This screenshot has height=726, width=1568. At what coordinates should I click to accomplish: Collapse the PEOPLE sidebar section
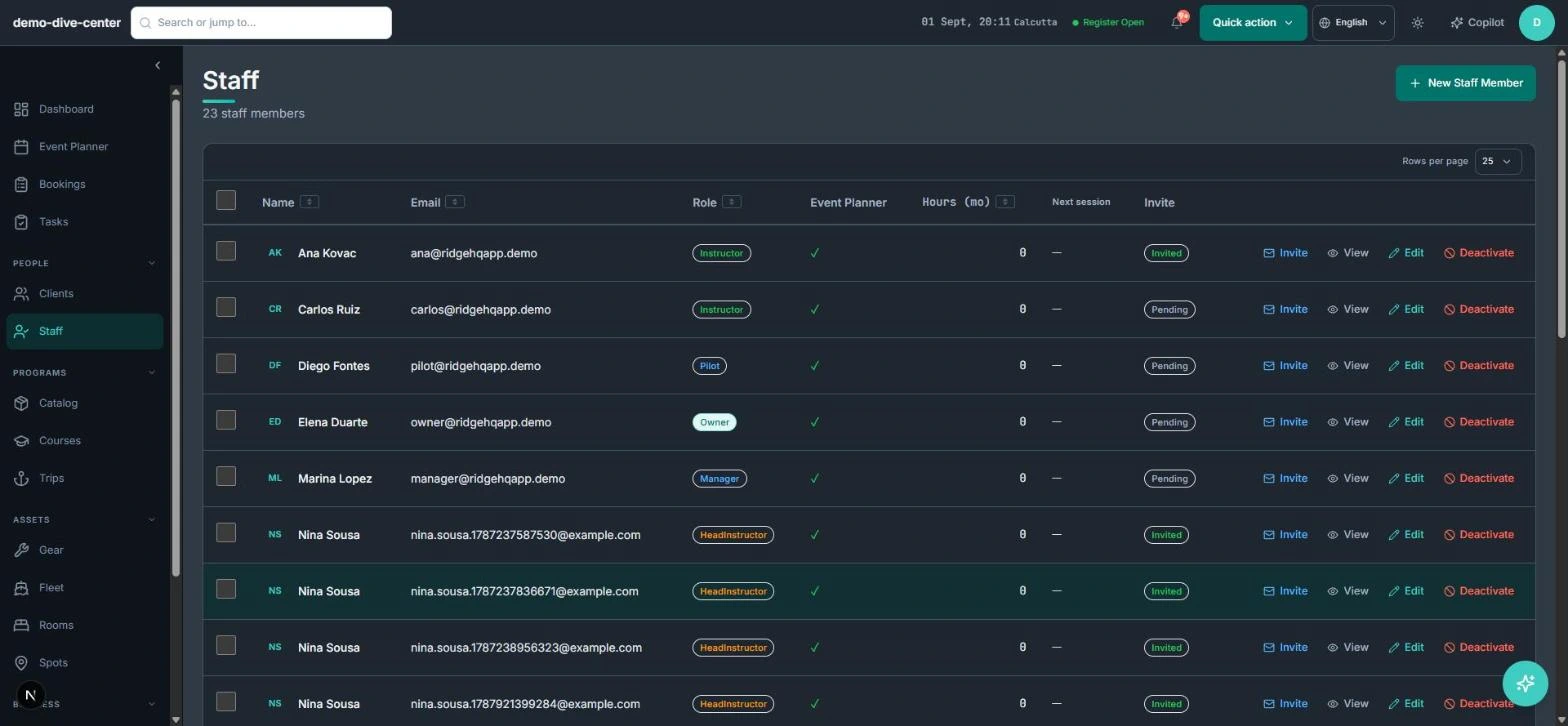pyautogui.click(x=152, y=263)
